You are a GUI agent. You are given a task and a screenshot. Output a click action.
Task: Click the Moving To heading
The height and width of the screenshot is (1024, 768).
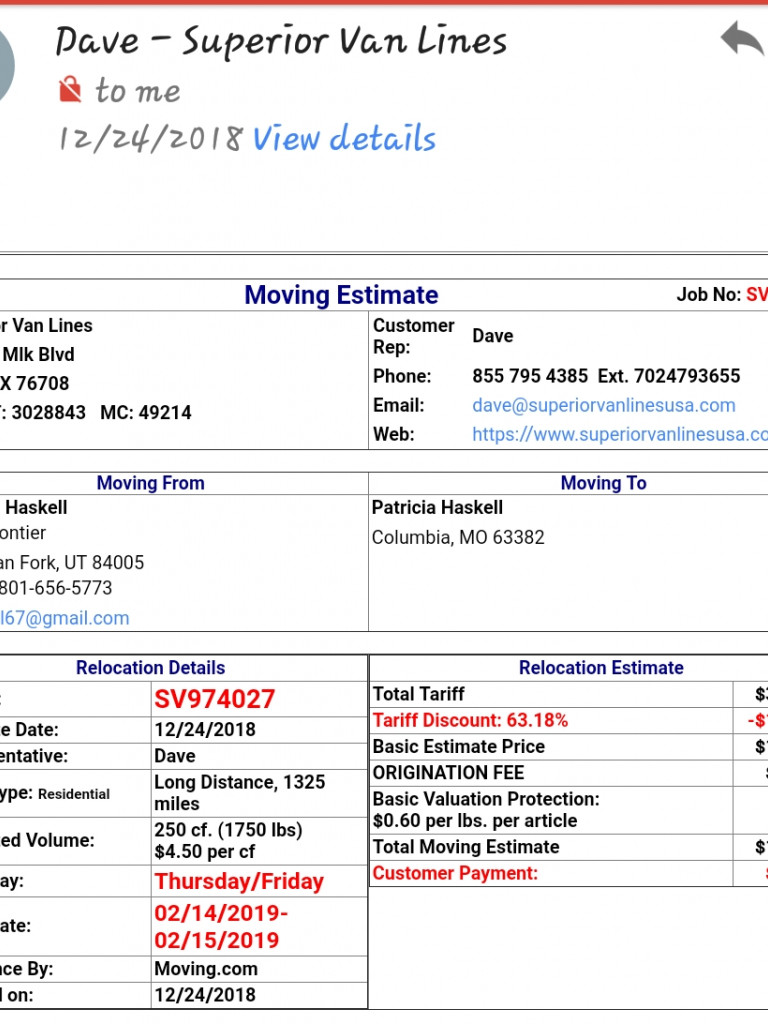point(603,483)
